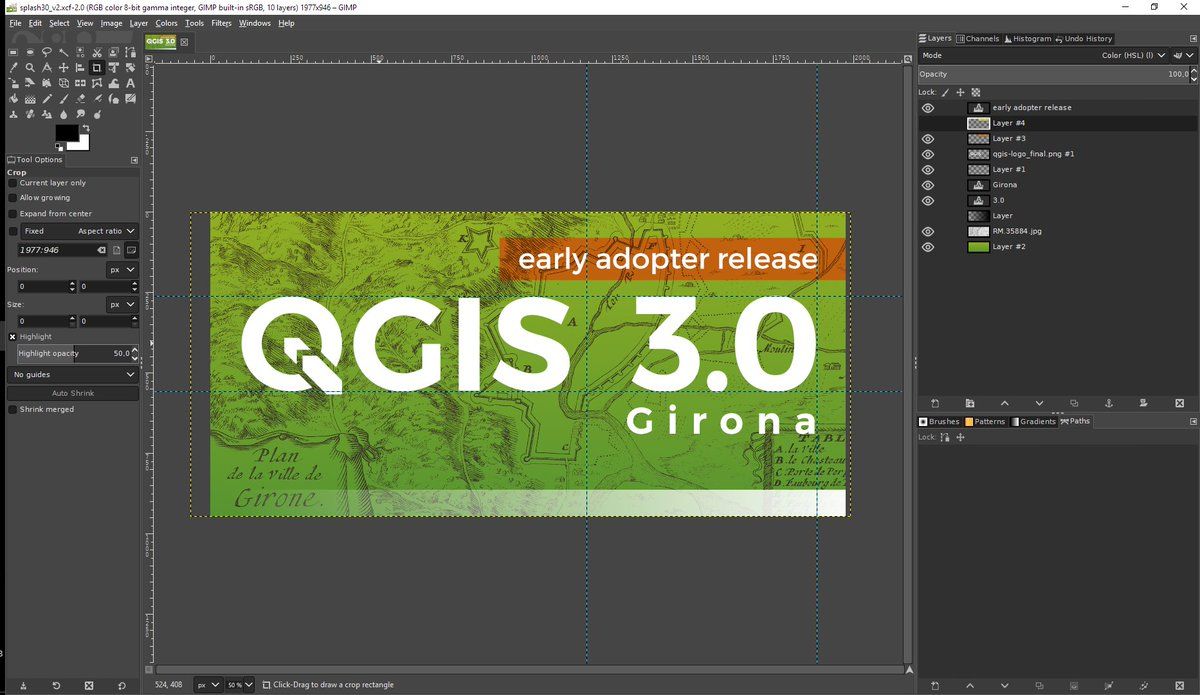Image resolution: width=1200 pixels, height=695 pixels.
Task: Select the Pencil tool
Action: point(47,99)
